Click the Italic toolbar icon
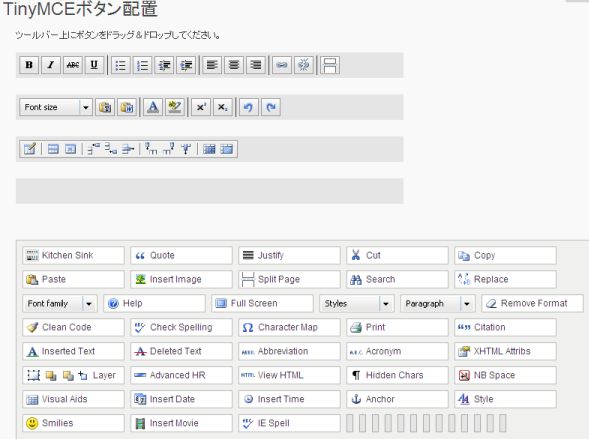Image resolution: width=589 pixels, height=439 pixels. tap(51, 65)
